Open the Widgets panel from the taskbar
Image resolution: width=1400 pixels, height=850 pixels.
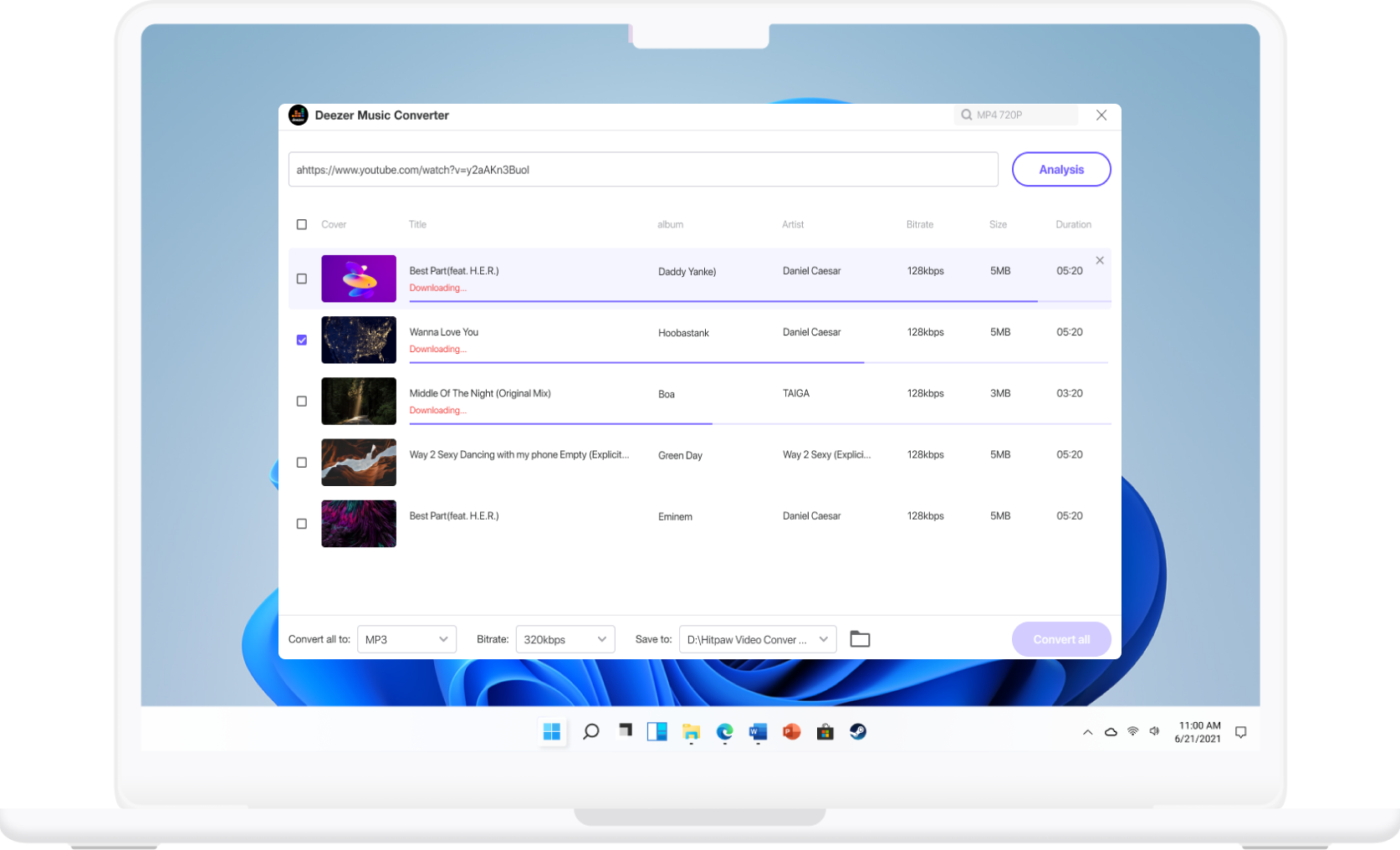pos(657,732)
